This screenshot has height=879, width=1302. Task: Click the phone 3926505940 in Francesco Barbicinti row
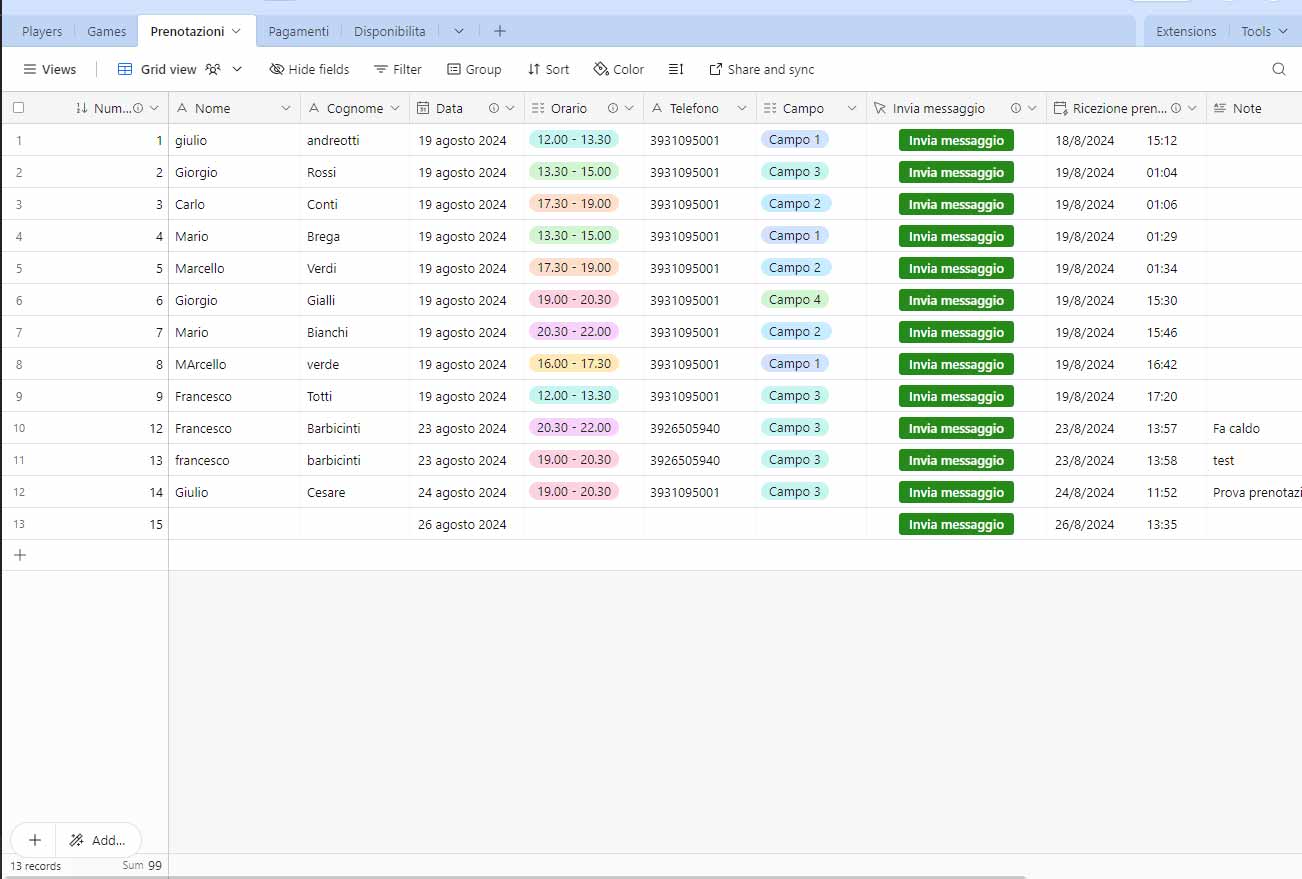click(x=700, y=428)
